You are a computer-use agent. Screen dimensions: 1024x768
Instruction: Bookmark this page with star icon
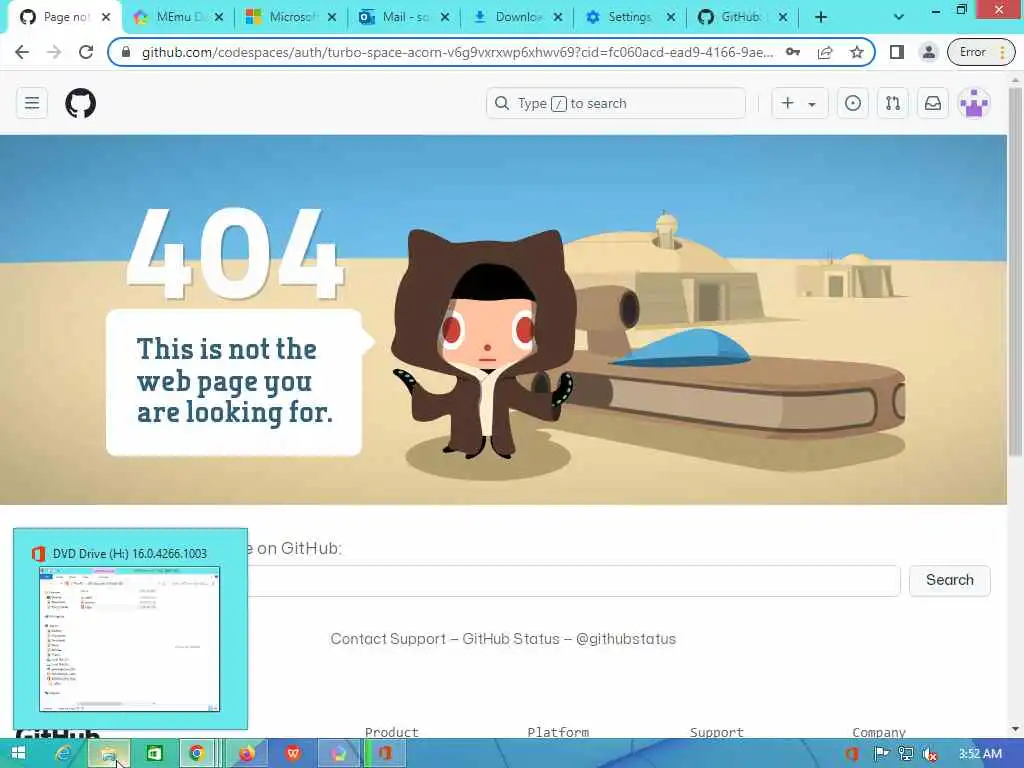pos(857,52)
